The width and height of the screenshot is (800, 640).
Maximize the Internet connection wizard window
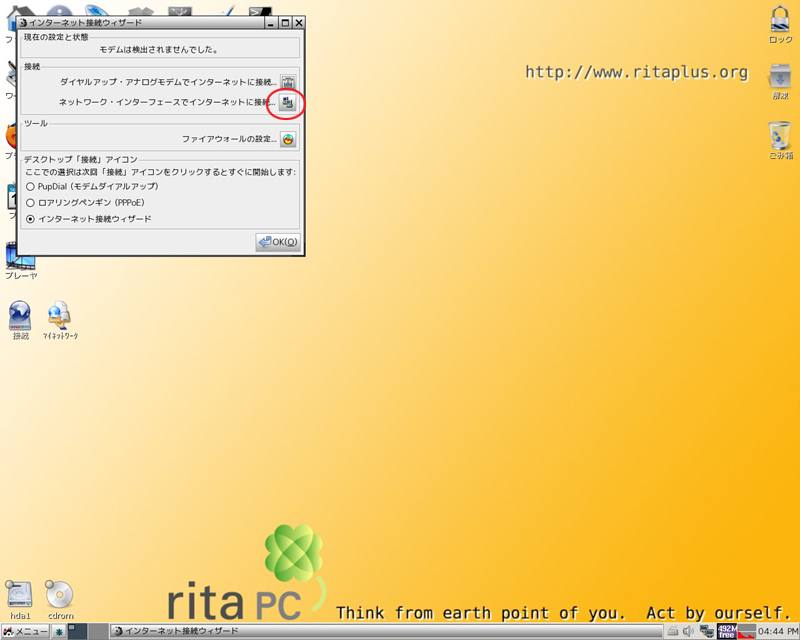click(285, 22)
